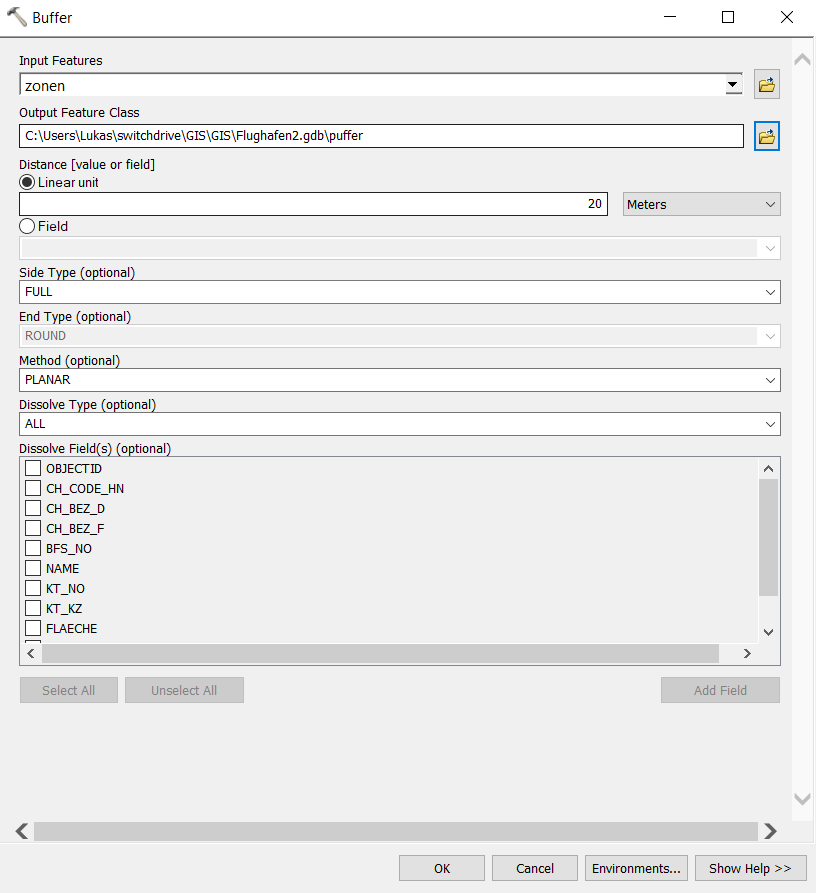The width and height of the screenshot is (816, 893).
Task: Click the Buffer hammer icon in title bar
Action: point(16,17)
